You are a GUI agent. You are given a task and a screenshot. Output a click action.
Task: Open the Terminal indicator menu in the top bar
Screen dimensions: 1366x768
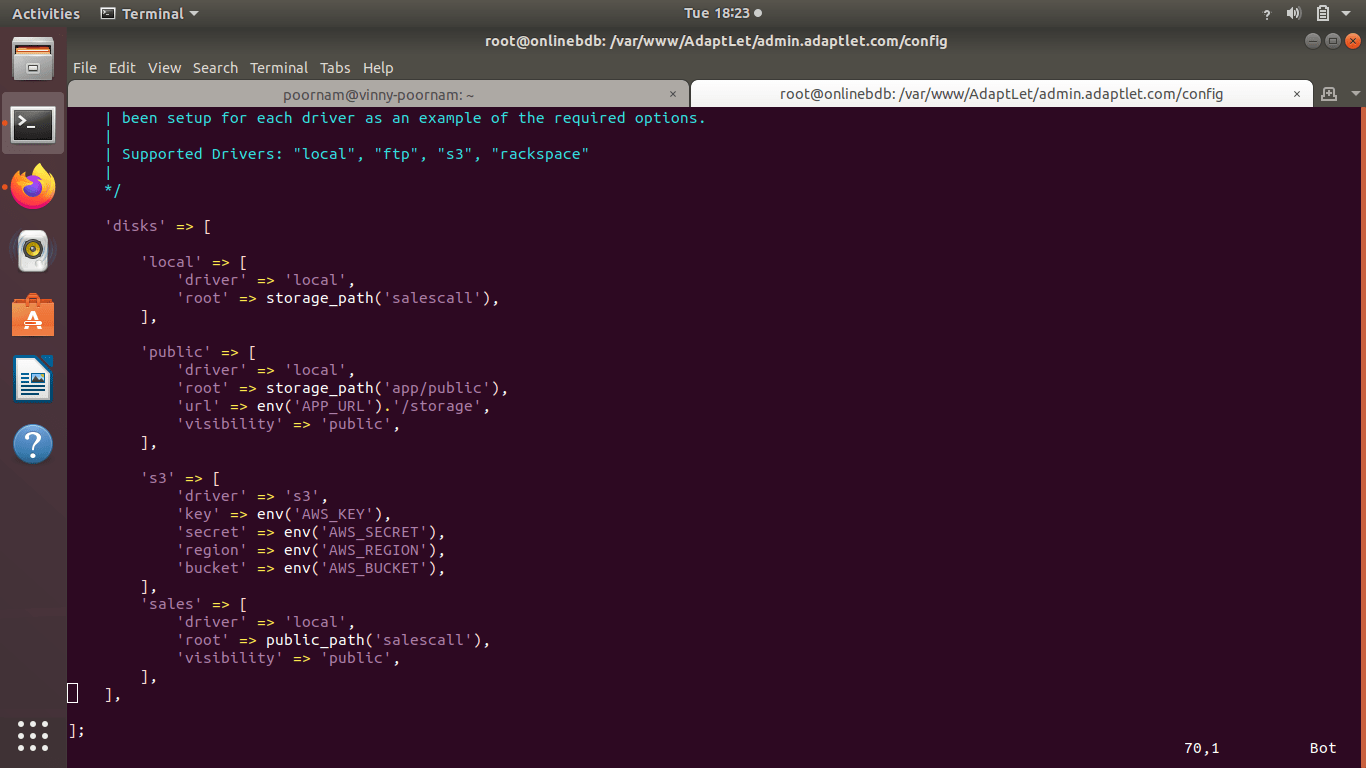(147, 13)
